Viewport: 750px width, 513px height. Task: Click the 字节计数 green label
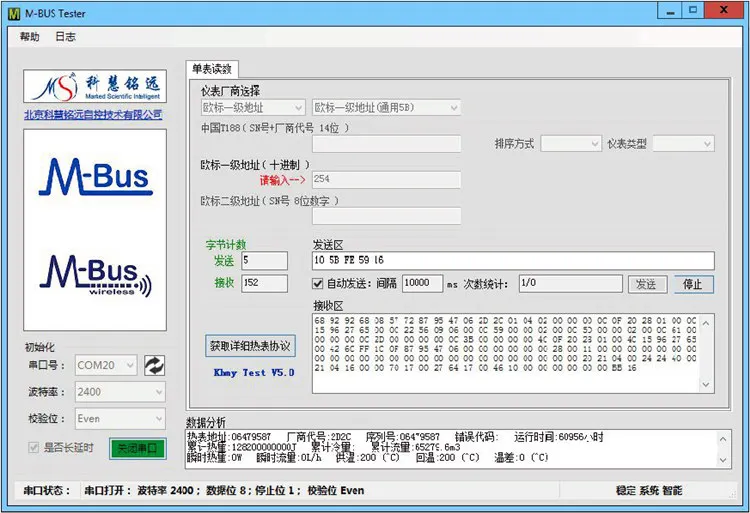pyautogui.click(x=226, y=245)
